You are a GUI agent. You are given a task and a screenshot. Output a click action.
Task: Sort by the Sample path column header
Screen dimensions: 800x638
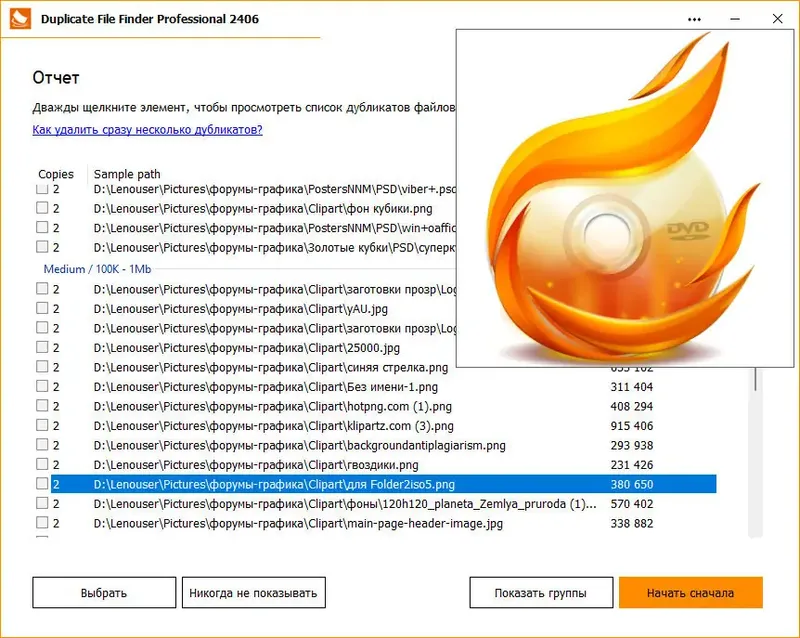tap(127, 174)
